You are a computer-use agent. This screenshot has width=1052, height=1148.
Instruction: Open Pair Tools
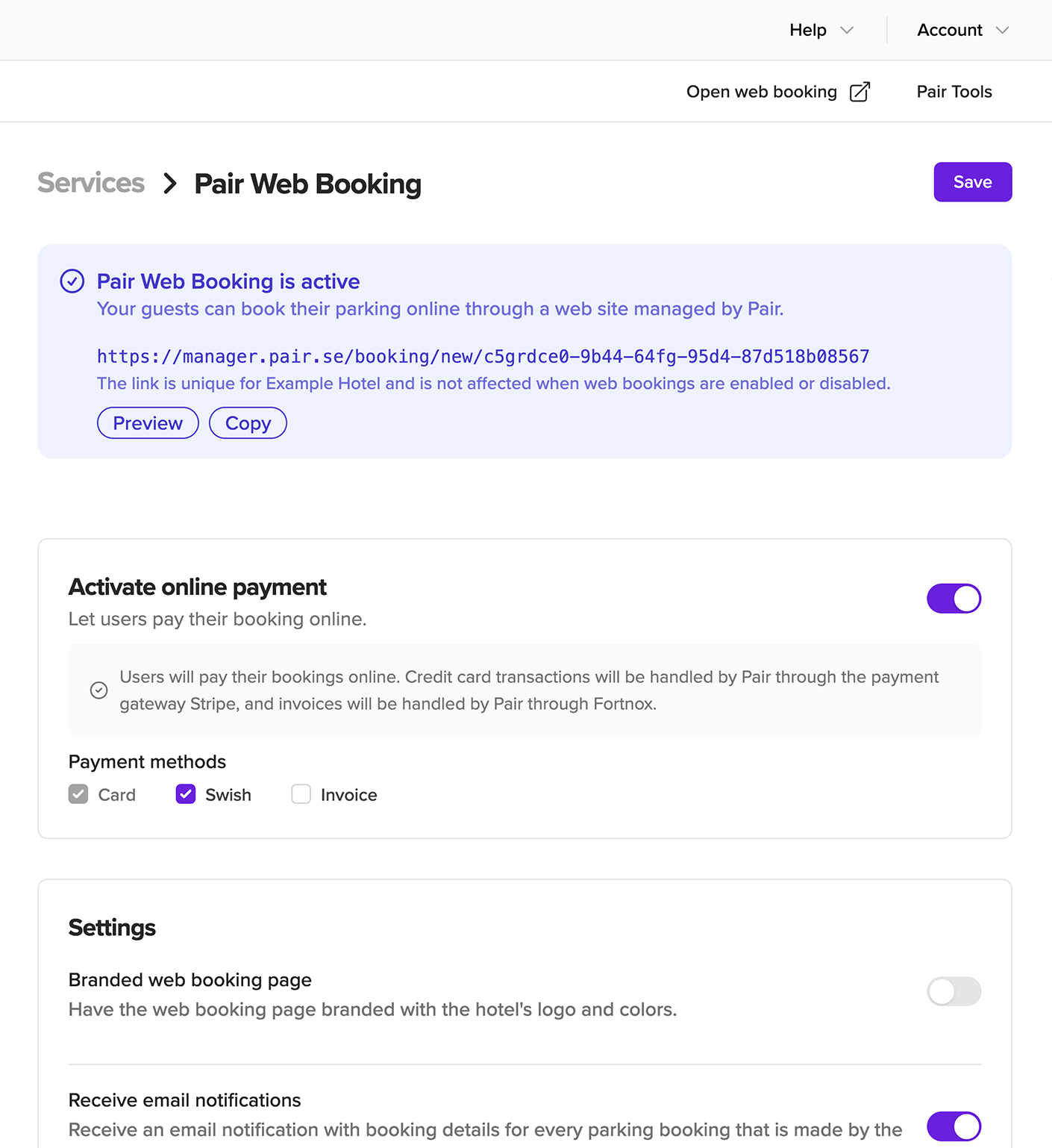(x=954, y=92)
